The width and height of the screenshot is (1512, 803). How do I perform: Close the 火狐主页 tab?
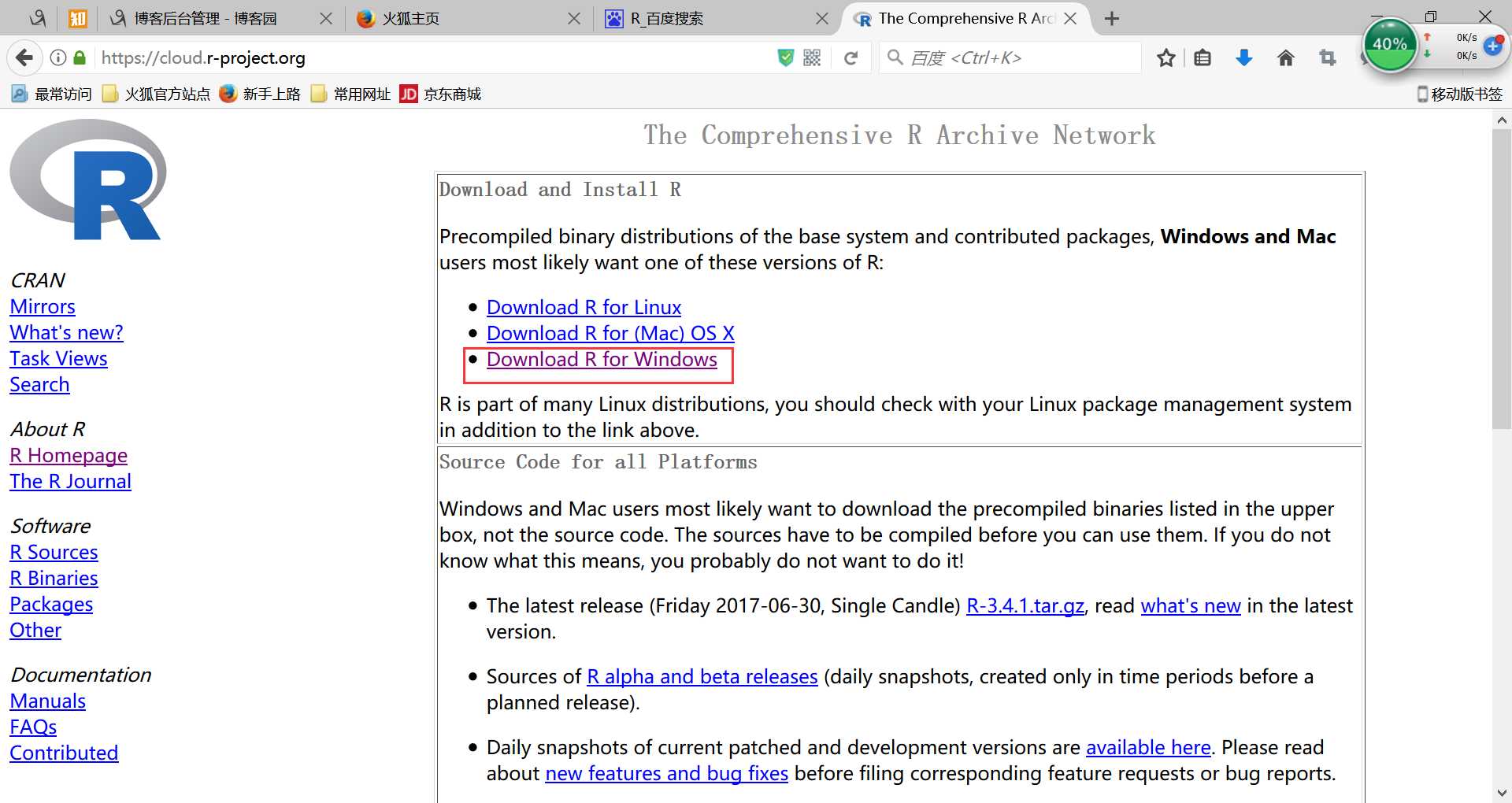tap(574, 18)
